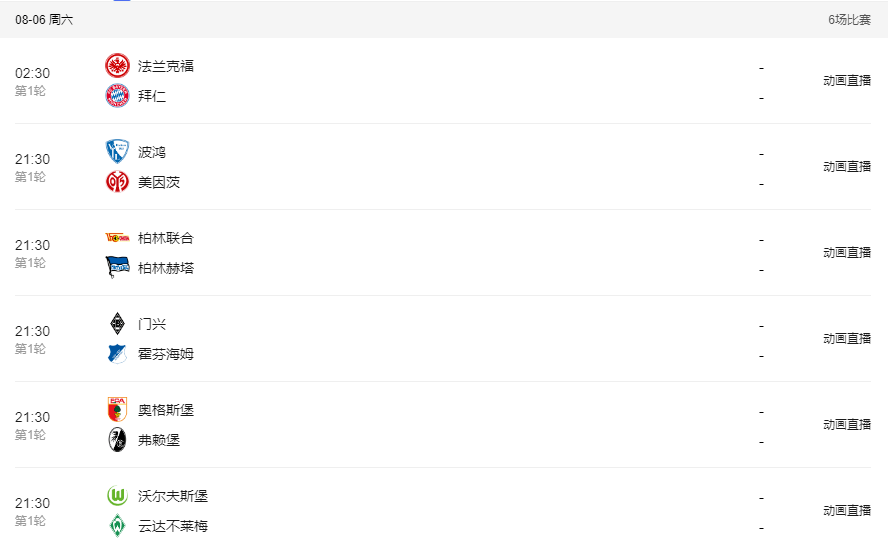Click the 08-06 周六 date header
The height and width of the screenshot is (549, 890).
(44, 20)
